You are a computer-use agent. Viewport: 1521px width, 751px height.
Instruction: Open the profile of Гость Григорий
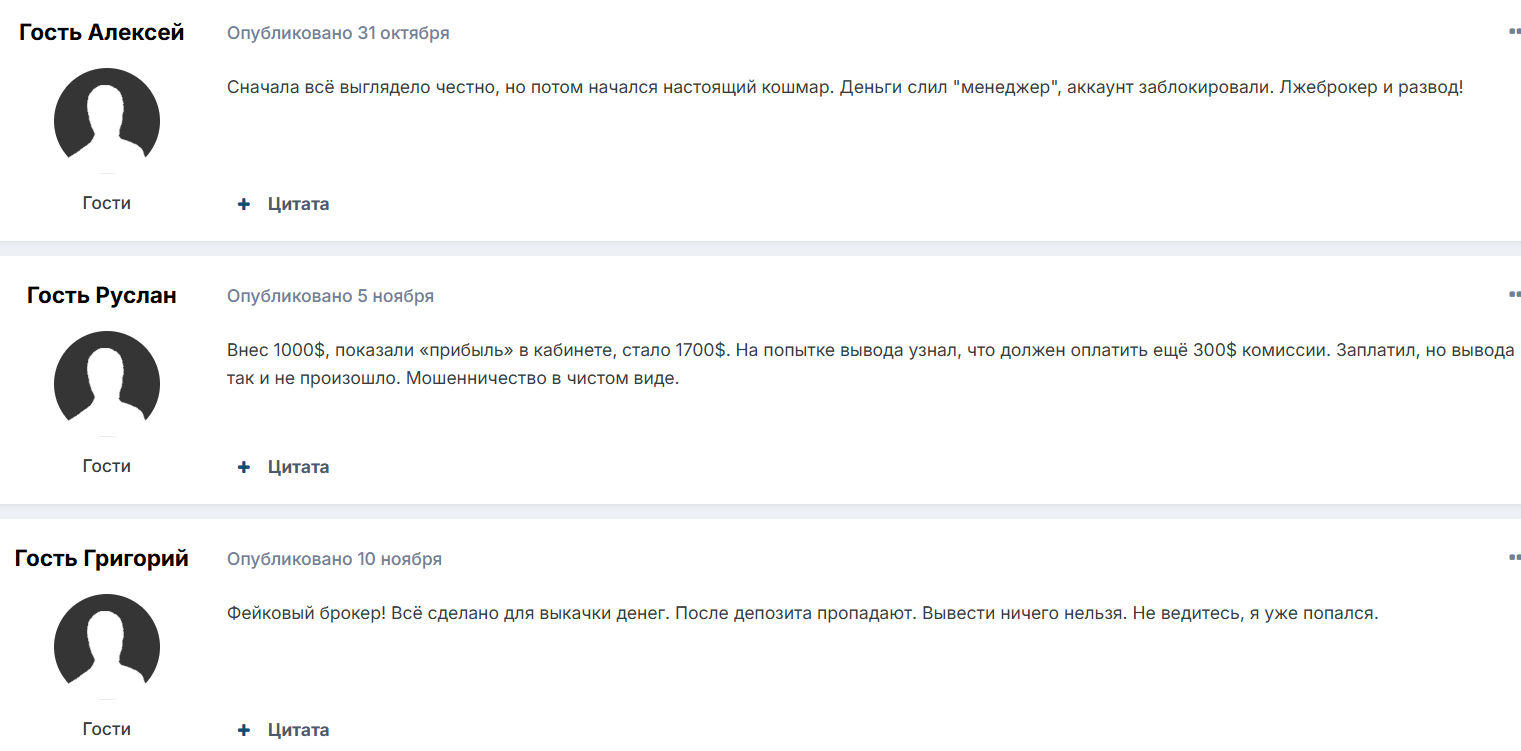[101, 558]
